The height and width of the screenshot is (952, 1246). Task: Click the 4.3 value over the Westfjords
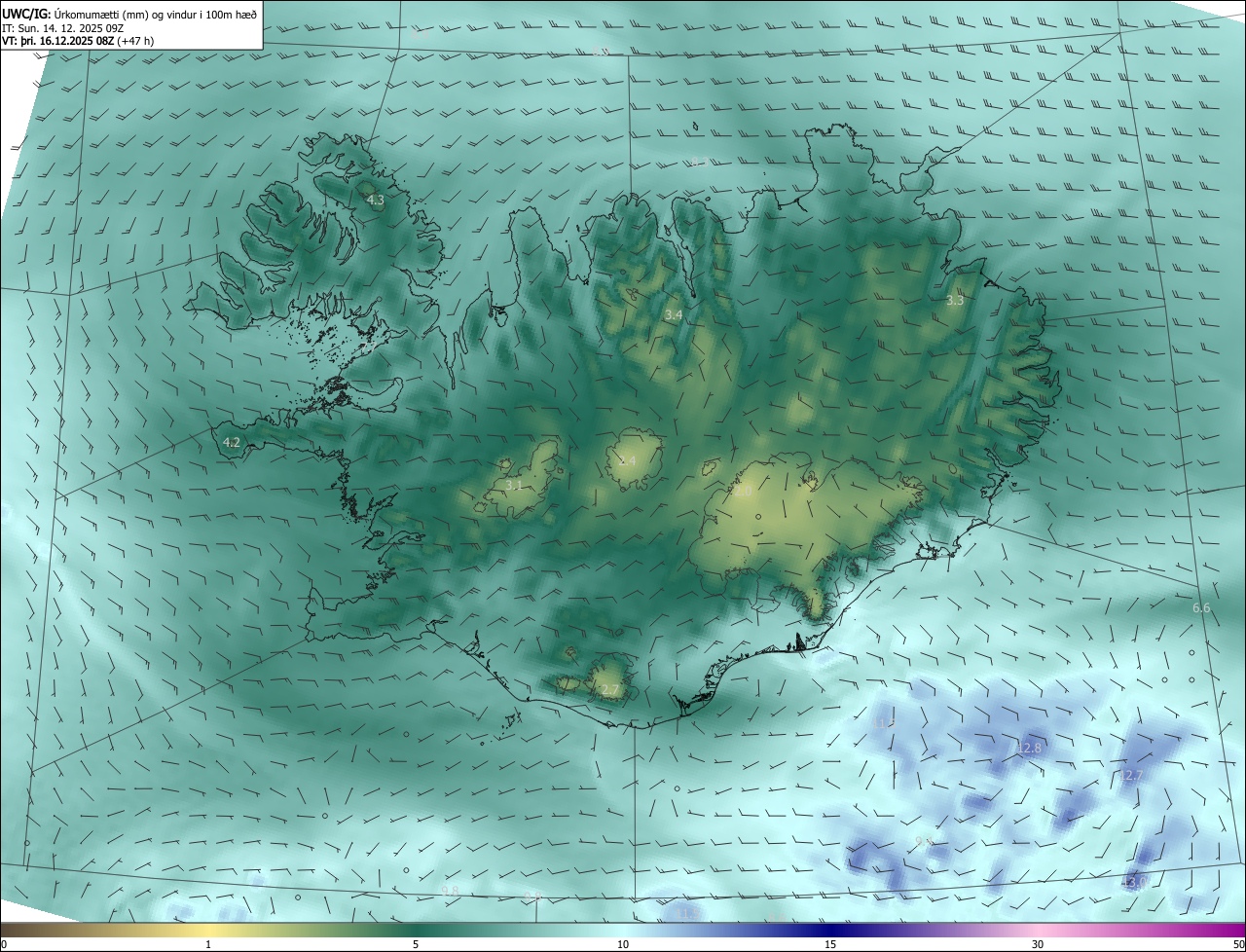pyautogui.click(x=375, y=200)
